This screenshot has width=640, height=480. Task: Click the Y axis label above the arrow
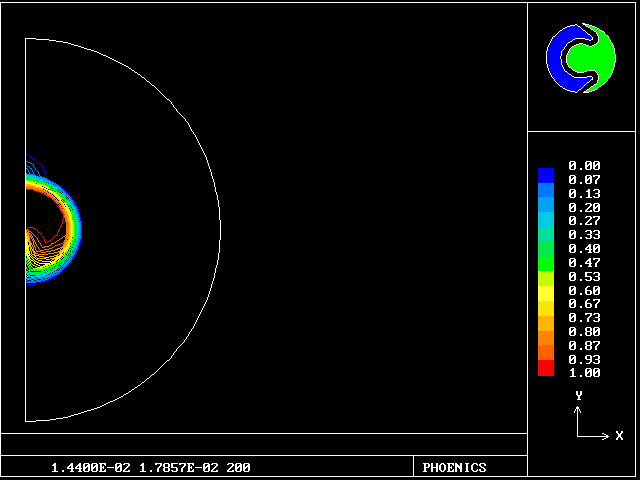tap(578, 396)
